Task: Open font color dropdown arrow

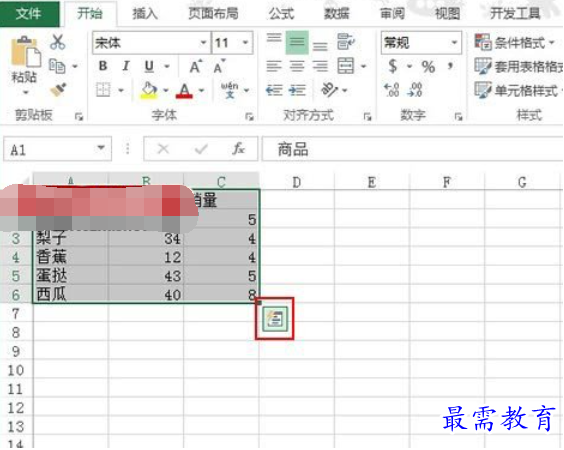Action: 201,90
